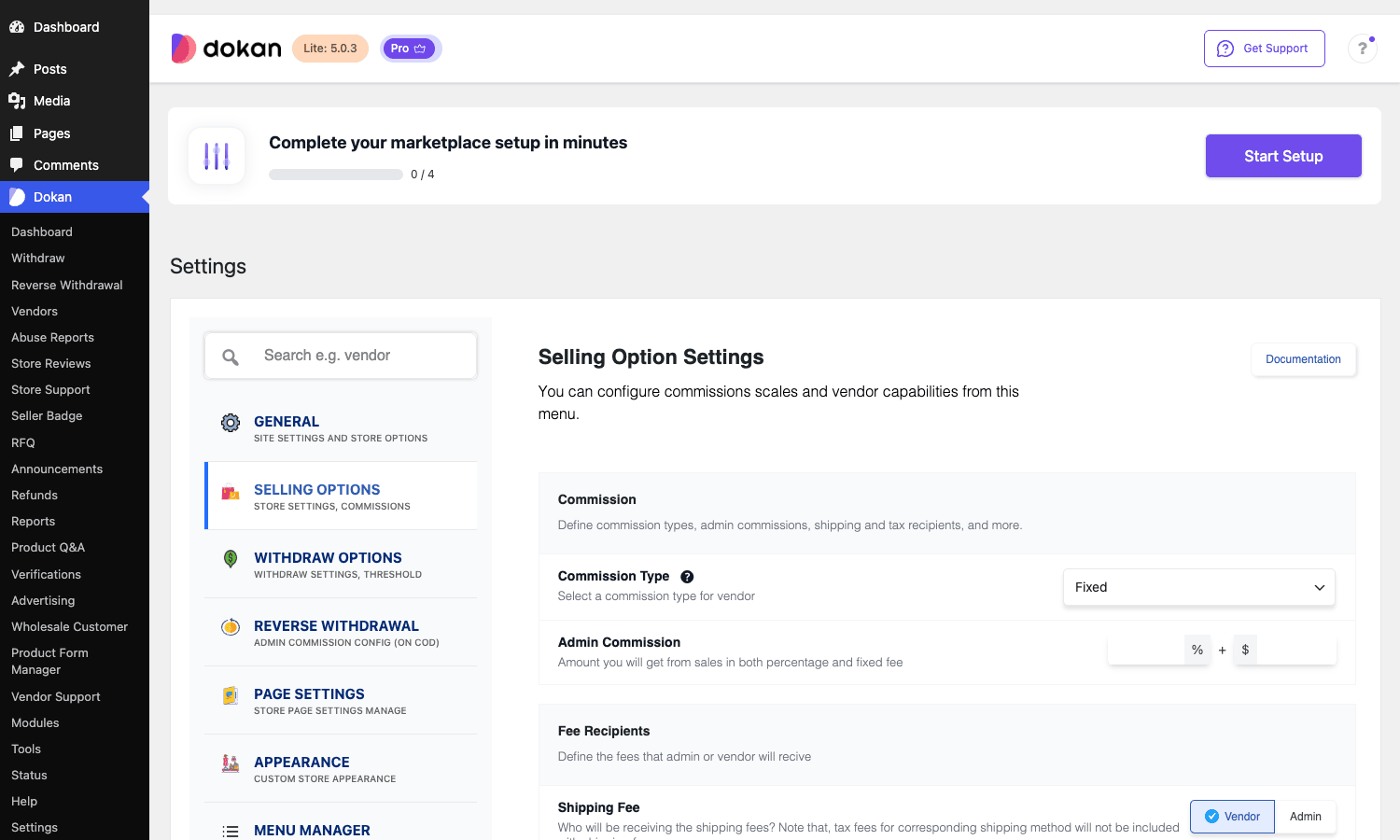
Task: Click the marketplace setup progress bar
Action: (x=336, y=175)
